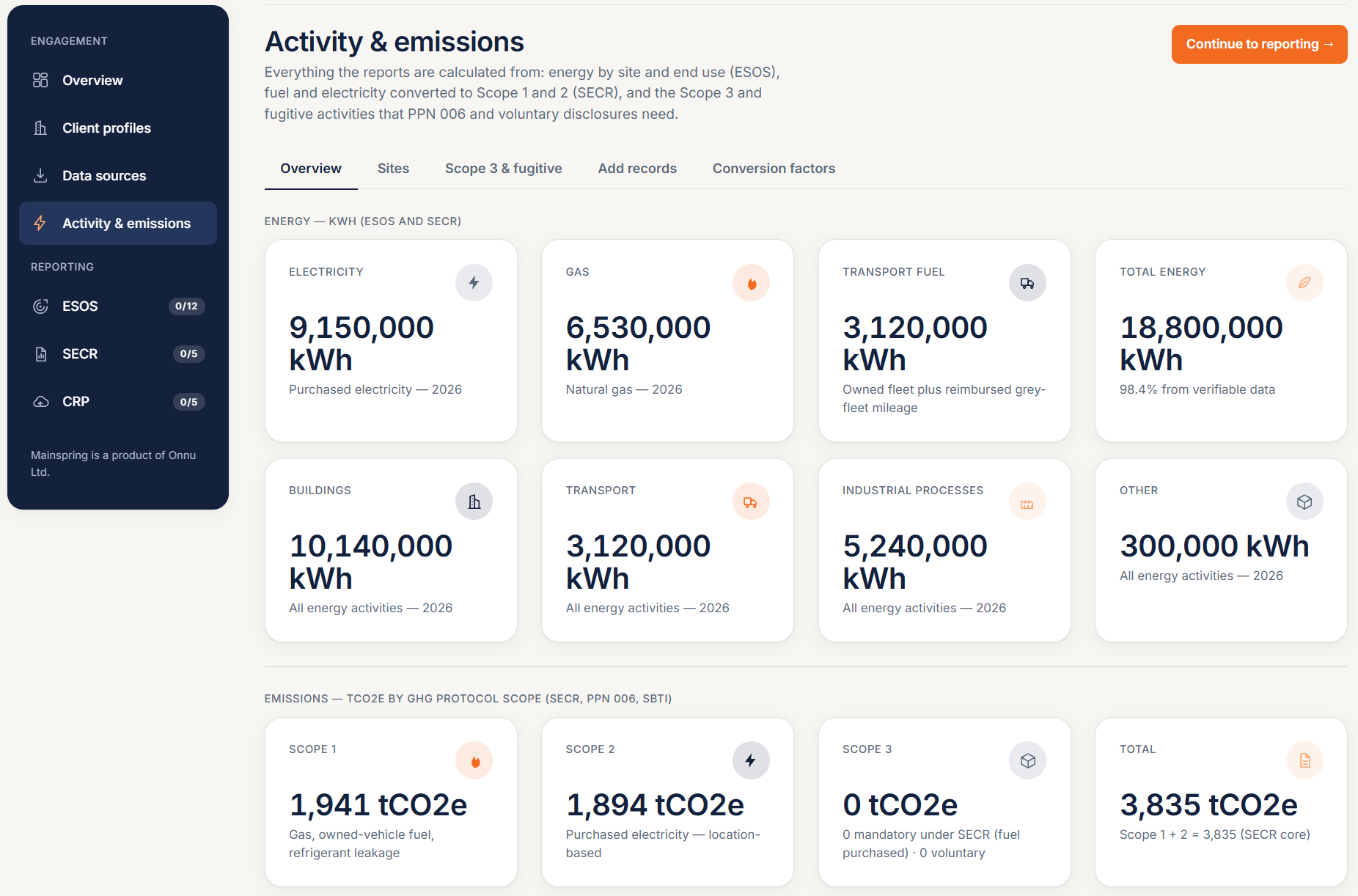Screen dimensions: 1358x896
Task: Click the SECR 0/5 progress badge
Action: (188, 353)
